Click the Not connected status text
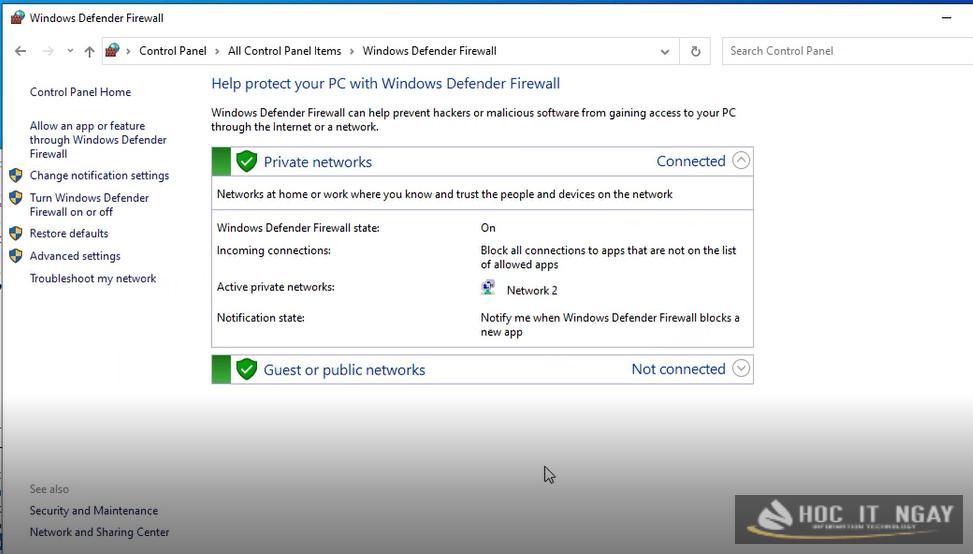This screenshot has width=973, height=554. [x=678, y=369]
